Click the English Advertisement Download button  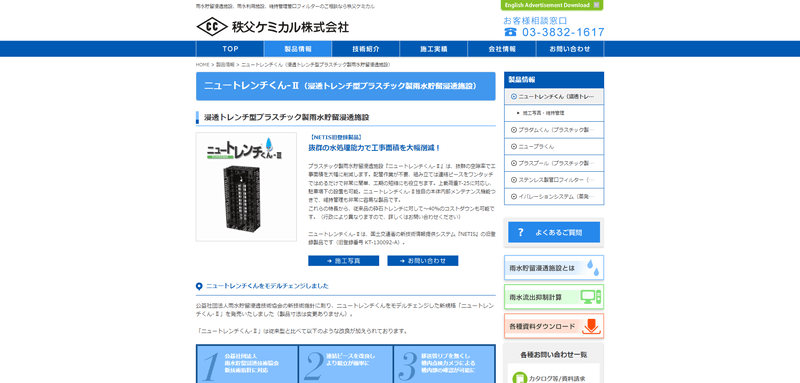point(552,5)
